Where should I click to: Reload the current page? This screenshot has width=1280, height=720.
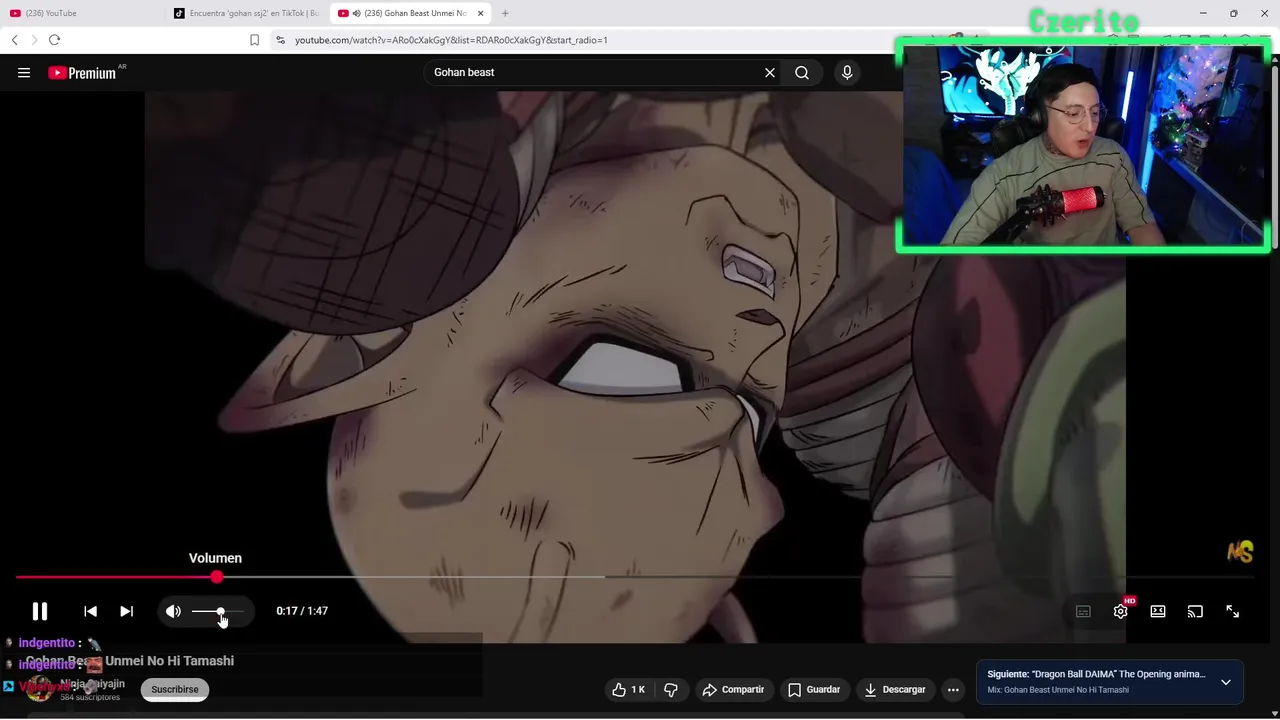[54, 40]
